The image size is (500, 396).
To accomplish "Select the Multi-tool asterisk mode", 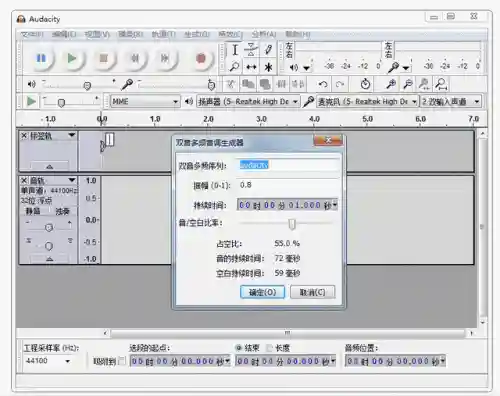I will click(x=268, y=67).
